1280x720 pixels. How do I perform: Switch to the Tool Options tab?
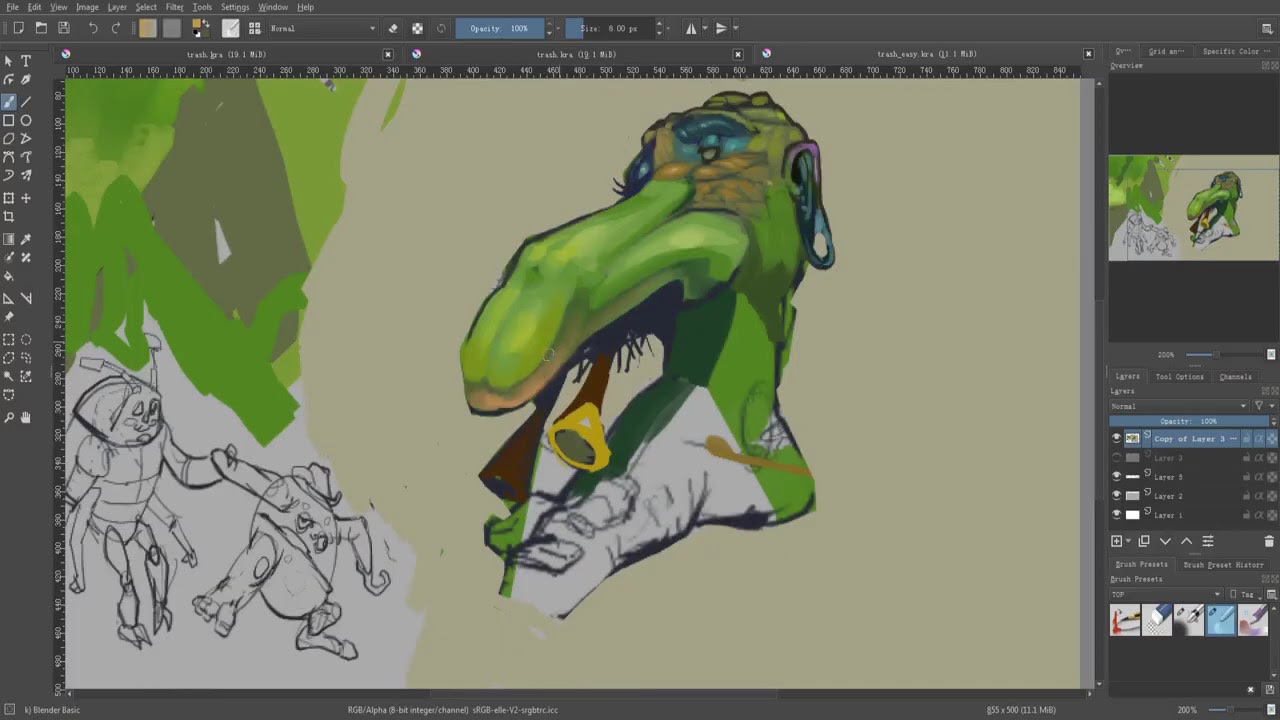(x=1179, y=377)
